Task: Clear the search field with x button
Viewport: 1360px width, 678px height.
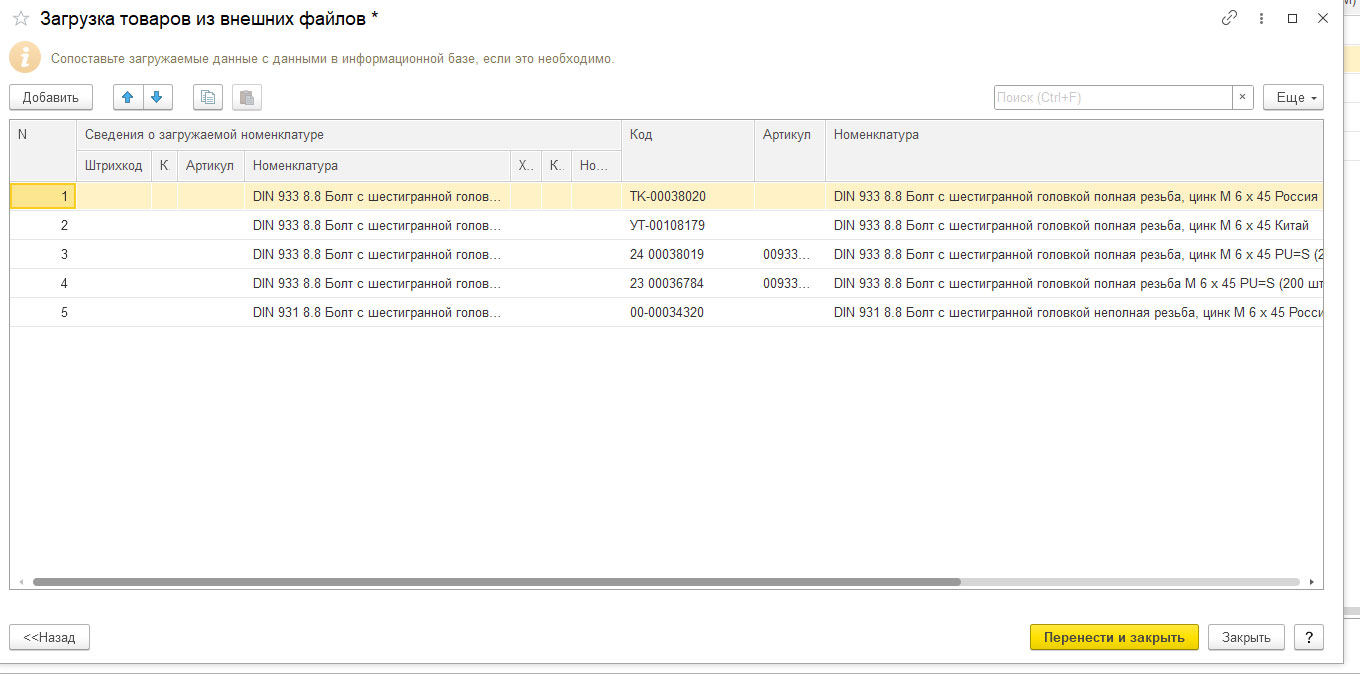Action: click(x=1243, y=97)
